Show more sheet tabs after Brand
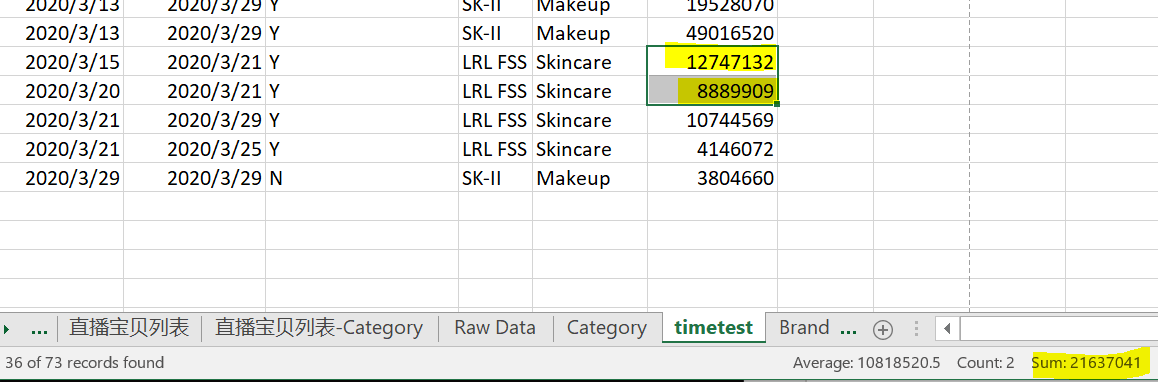 tap(849, 330)
